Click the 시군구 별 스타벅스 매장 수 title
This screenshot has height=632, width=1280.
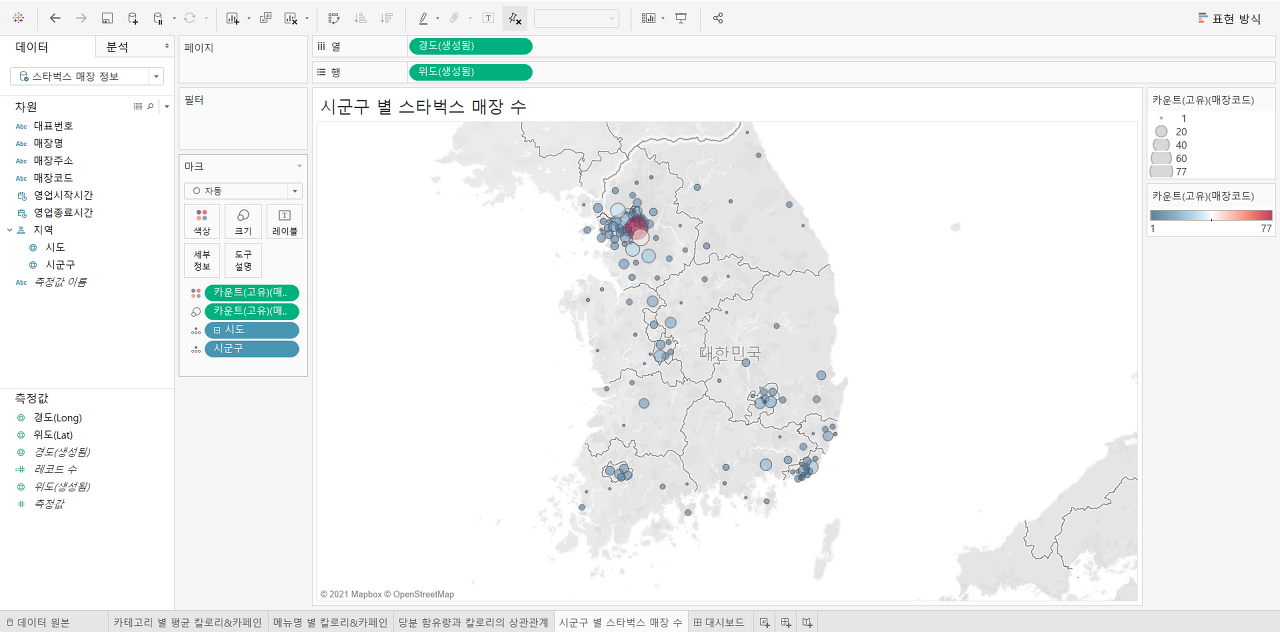click(x=423, y=106)
